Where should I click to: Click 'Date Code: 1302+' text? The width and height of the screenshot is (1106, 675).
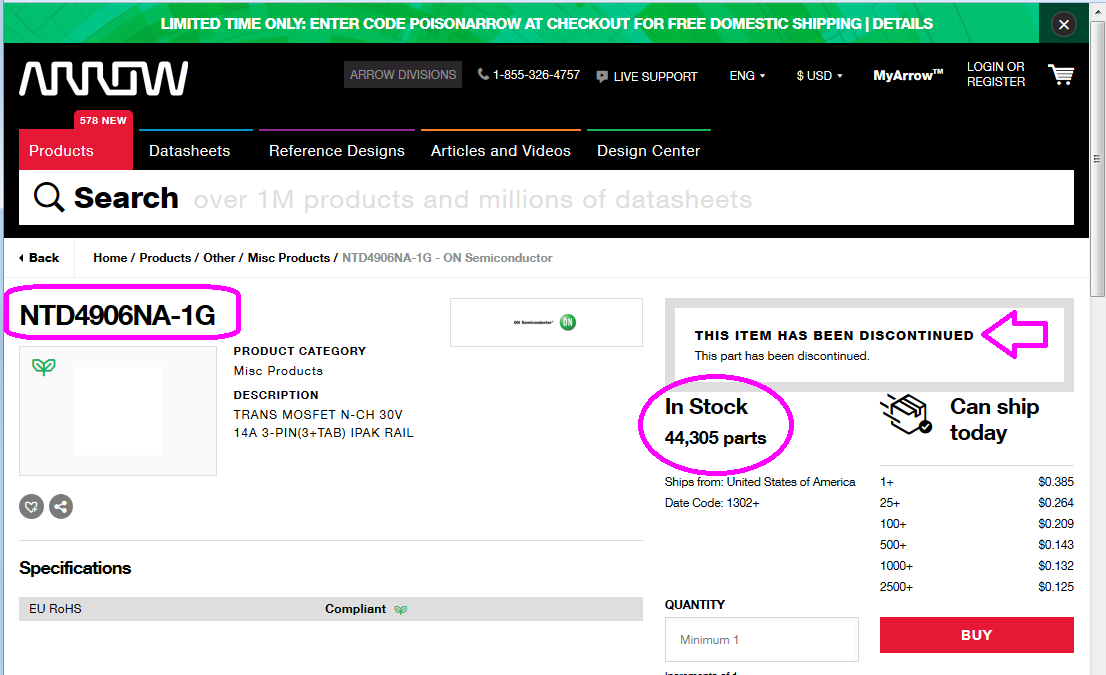point(712,503)
